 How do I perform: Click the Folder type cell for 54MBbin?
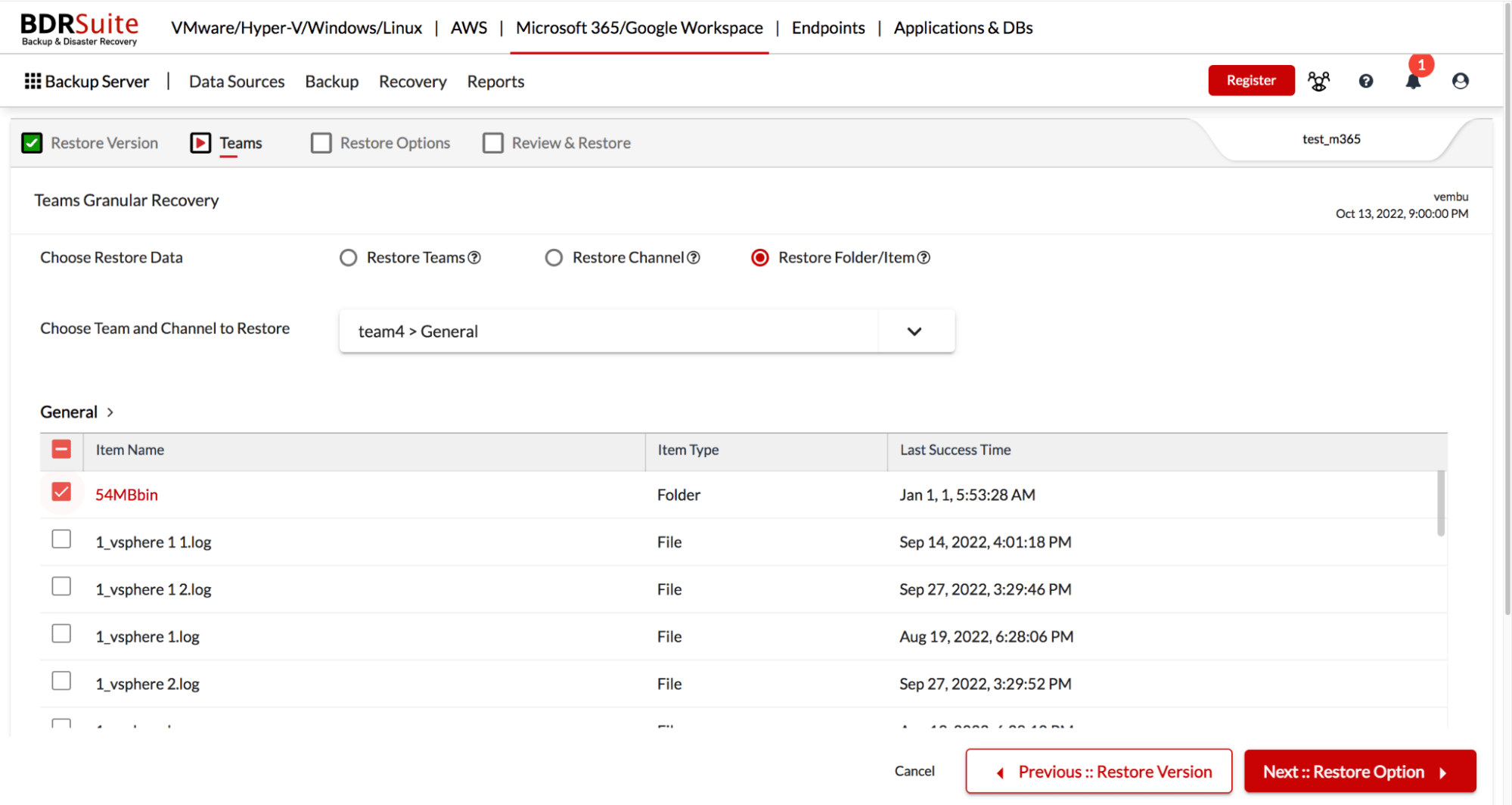678,495
